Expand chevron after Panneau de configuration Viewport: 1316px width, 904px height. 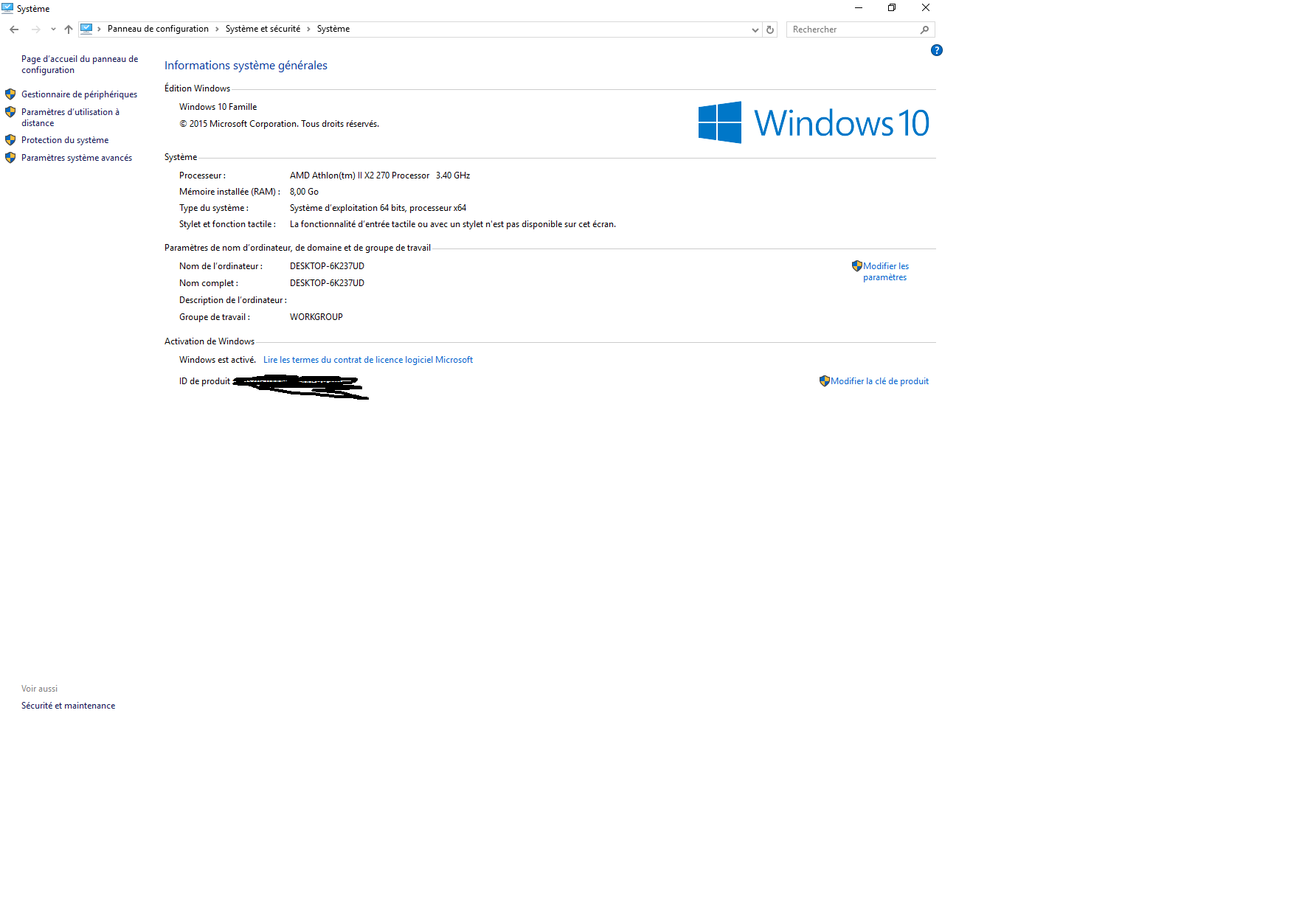pos(217,29)
